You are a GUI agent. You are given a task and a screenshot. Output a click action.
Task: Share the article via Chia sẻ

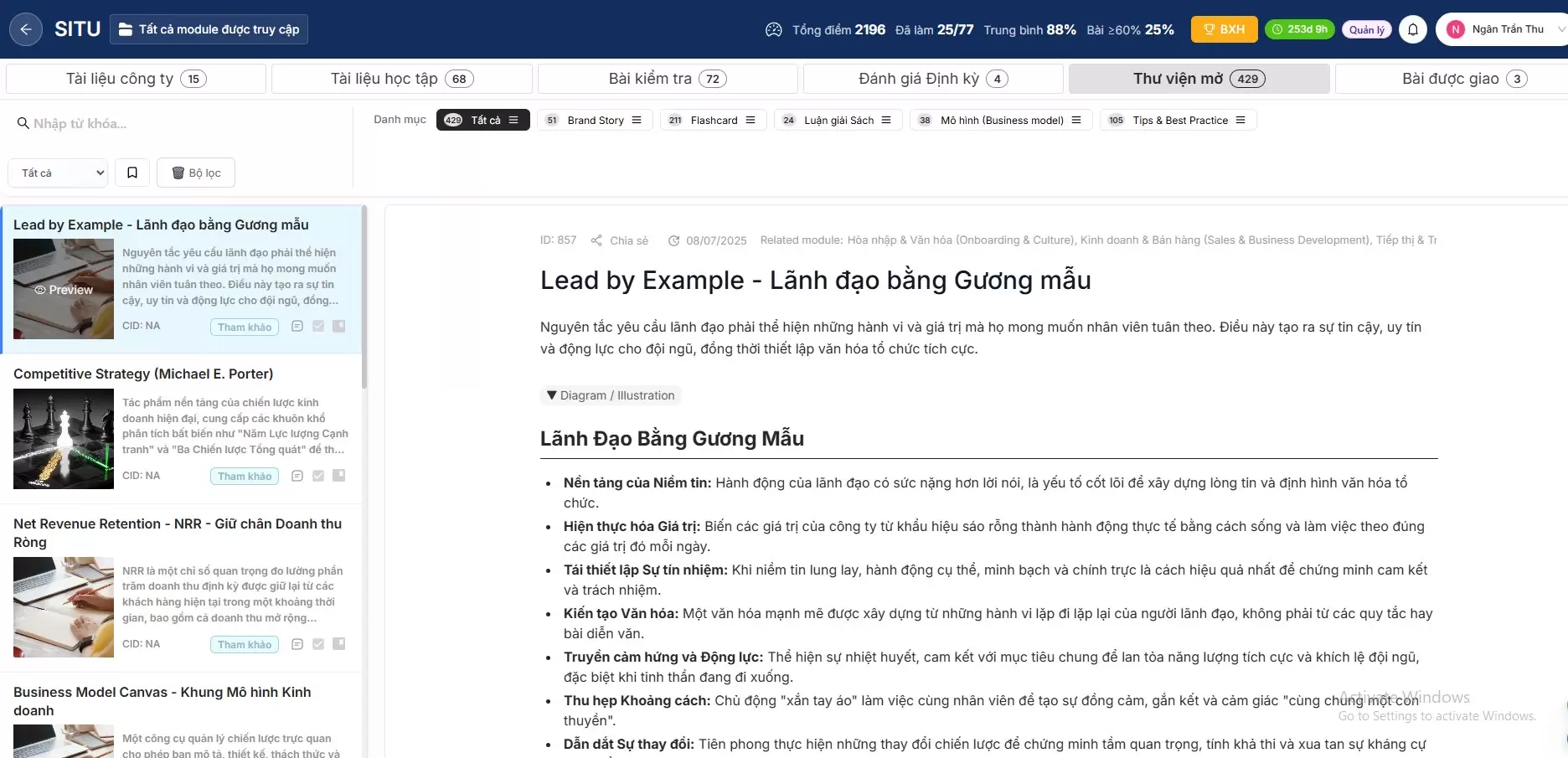(x=620, y=240)
